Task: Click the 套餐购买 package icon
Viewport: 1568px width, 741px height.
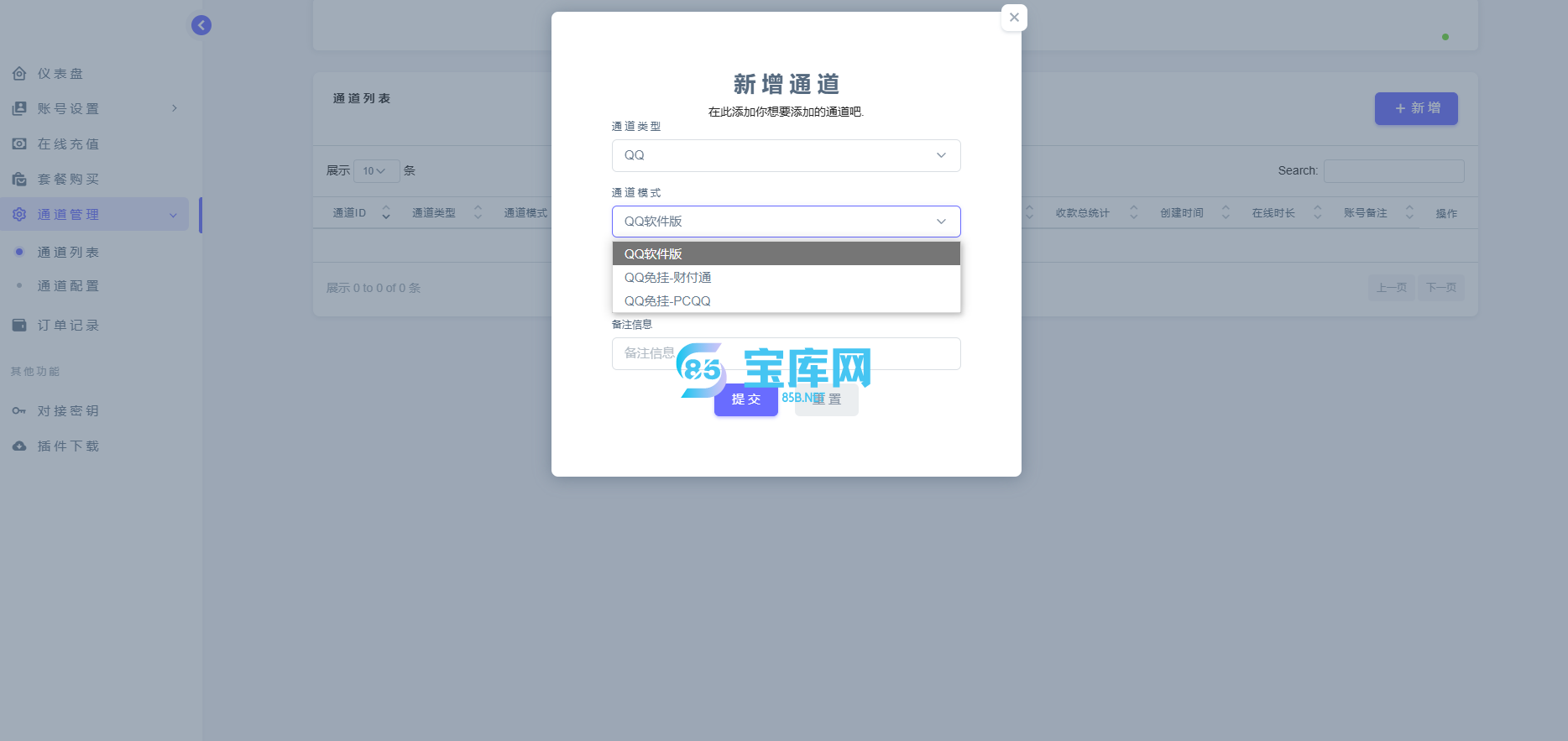Action: [x=19, y=180]
